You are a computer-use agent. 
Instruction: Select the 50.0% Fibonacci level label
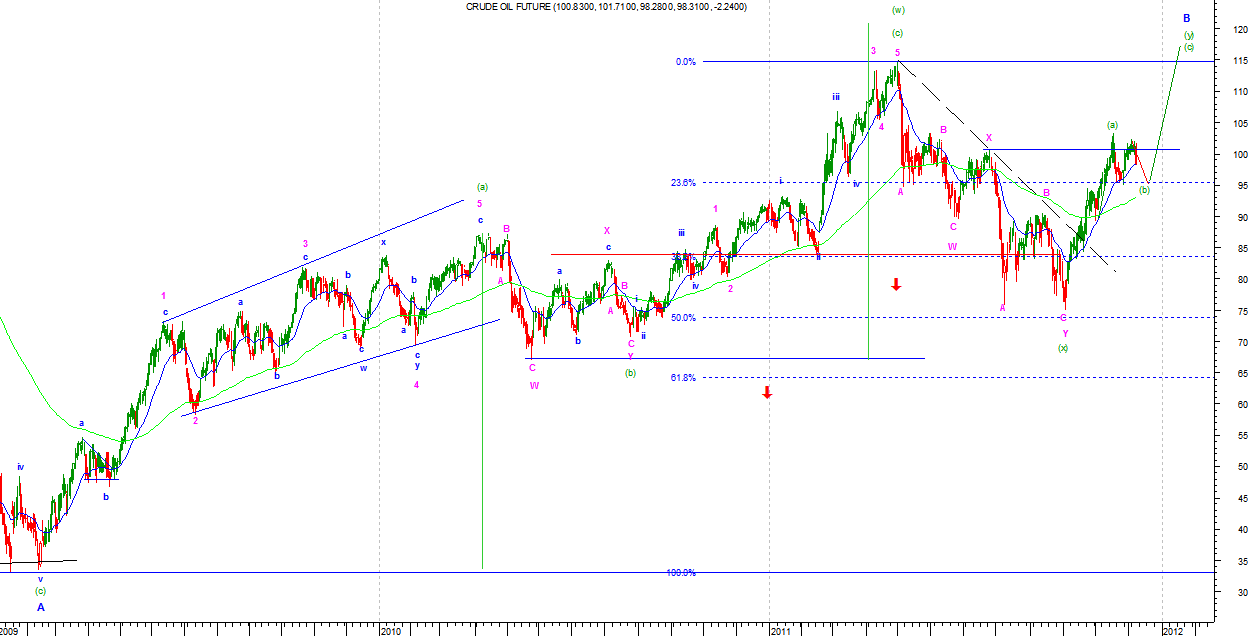683,318
